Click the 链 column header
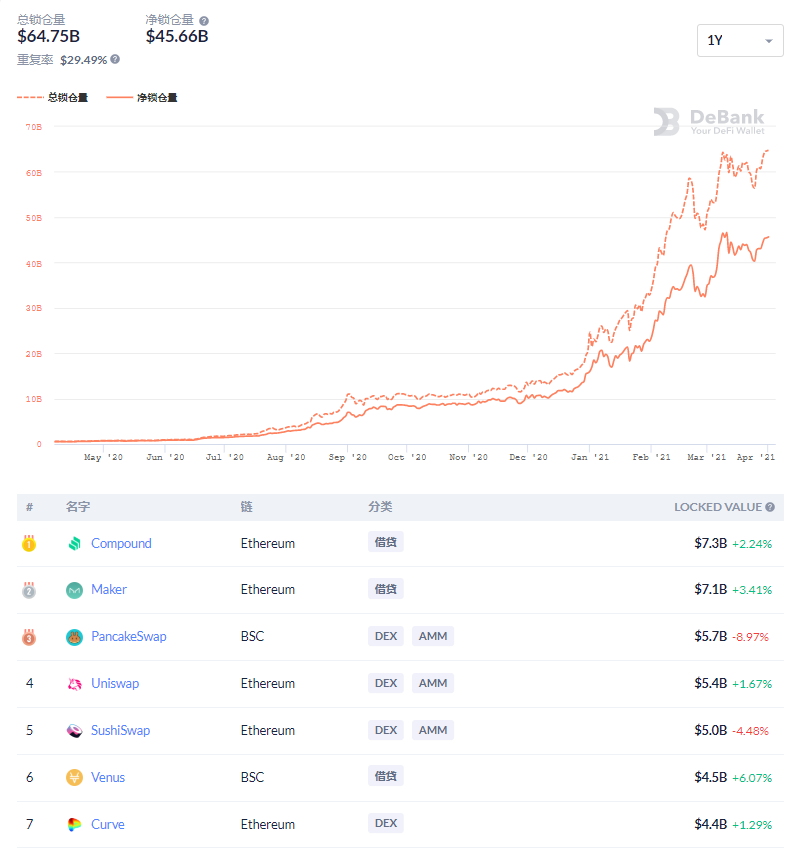Screen dimensions: 795x849 tap(246, 507)
